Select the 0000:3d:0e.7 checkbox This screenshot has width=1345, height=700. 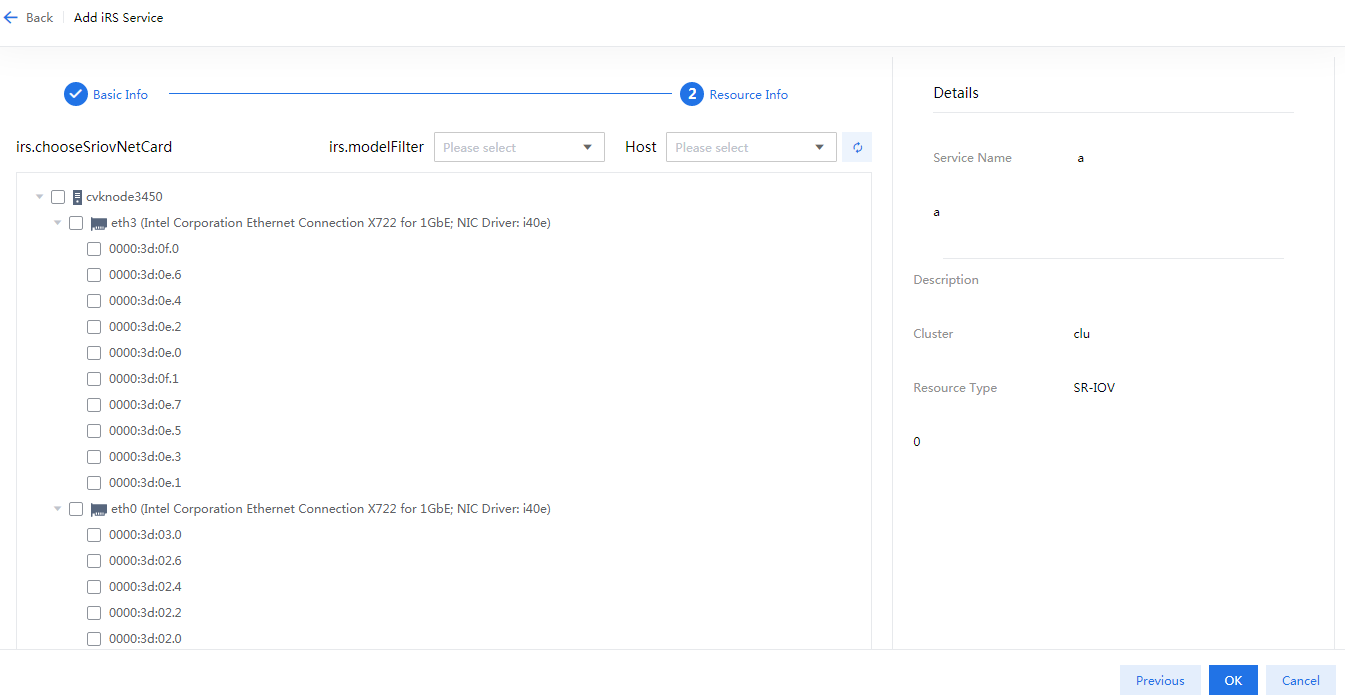pos(94,405)
